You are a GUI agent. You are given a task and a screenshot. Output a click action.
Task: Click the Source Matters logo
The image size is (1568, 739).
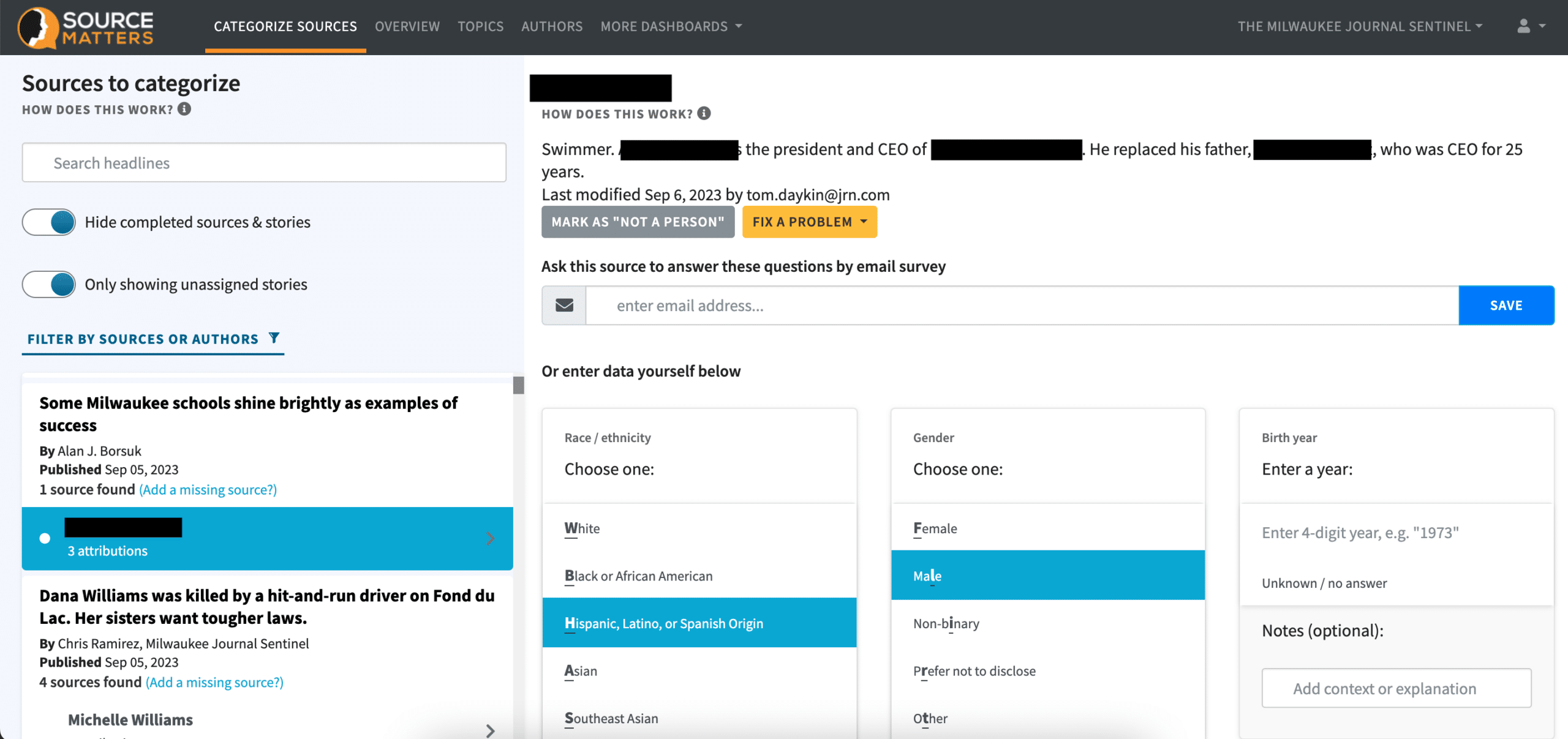coord(85,28)
